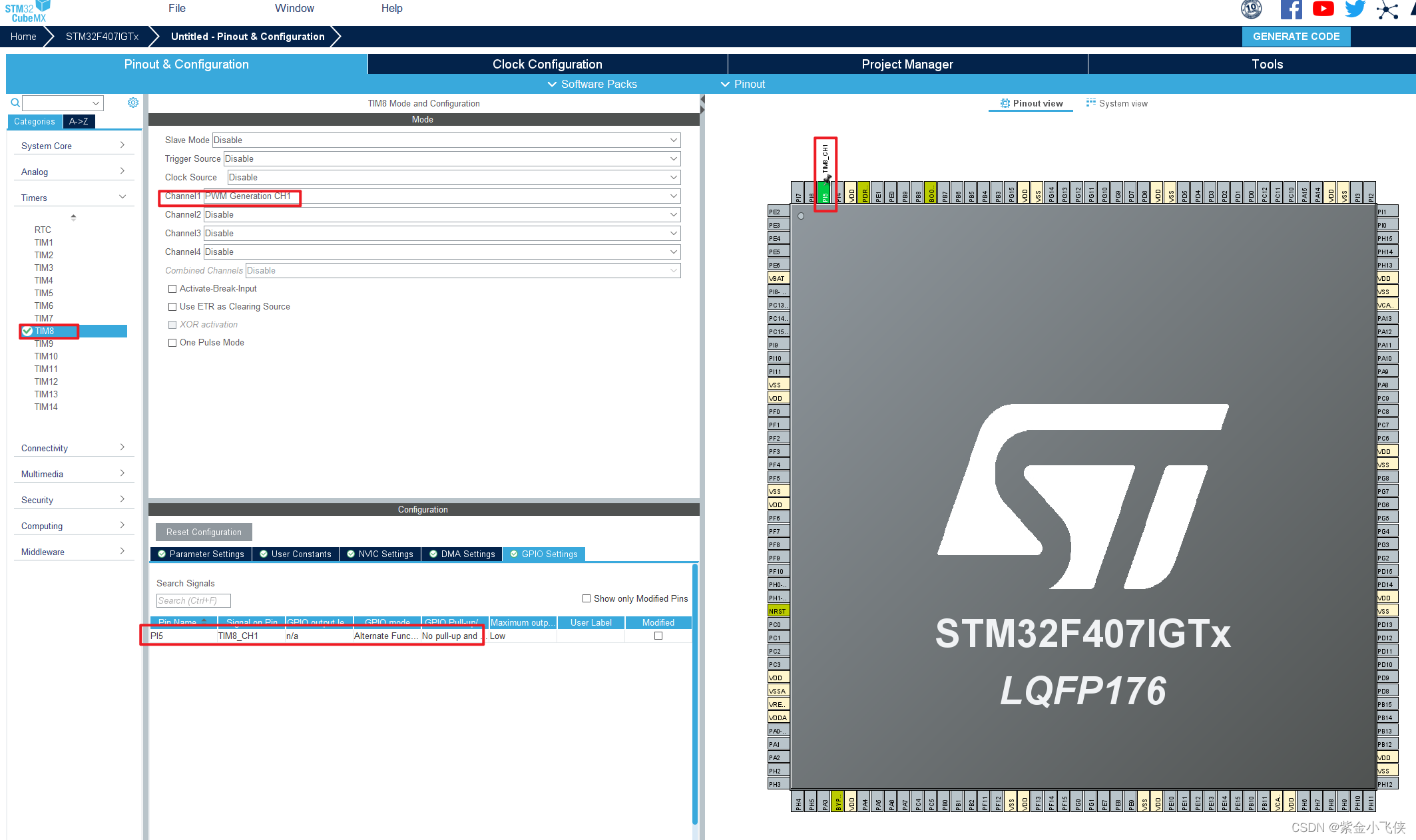Toggle Show only Modified Pins
This screenshot has width=1416, height=840.
[587, 598]
